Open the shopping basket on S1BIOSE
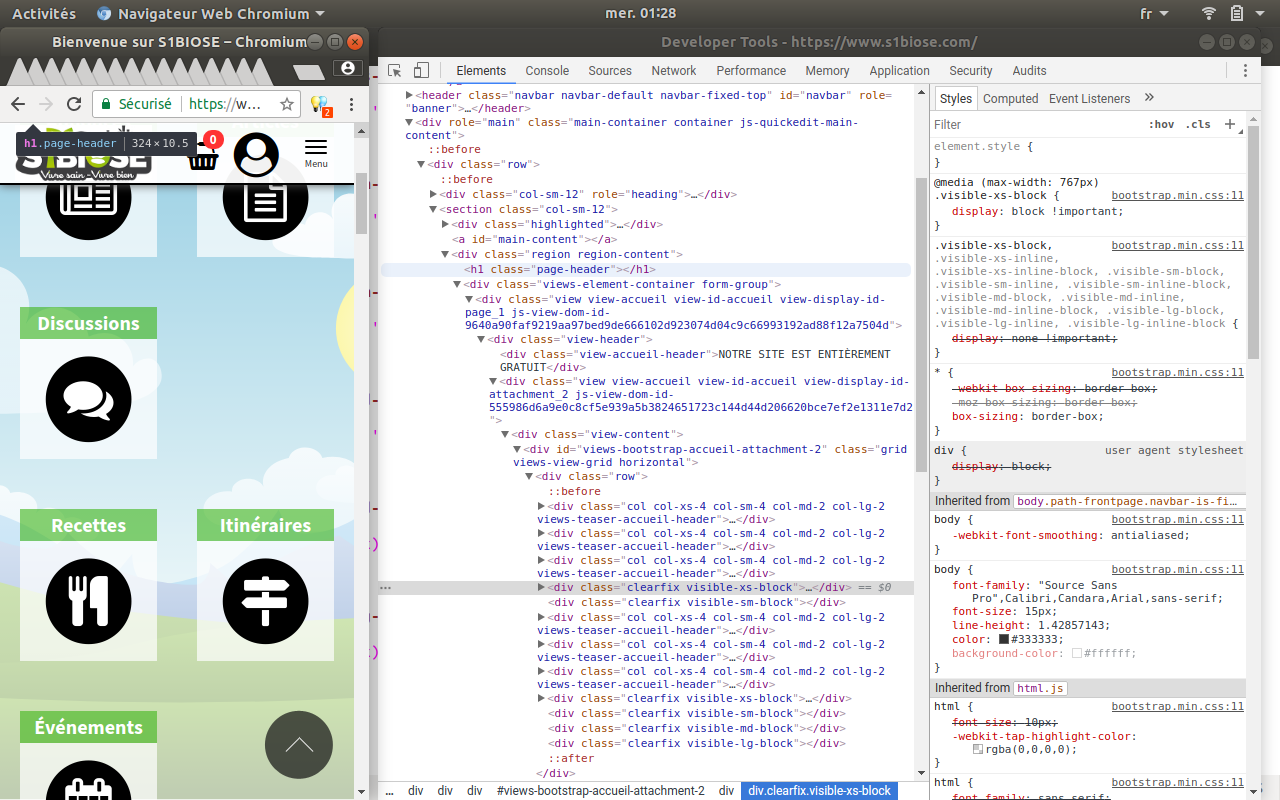 [203, 156]
